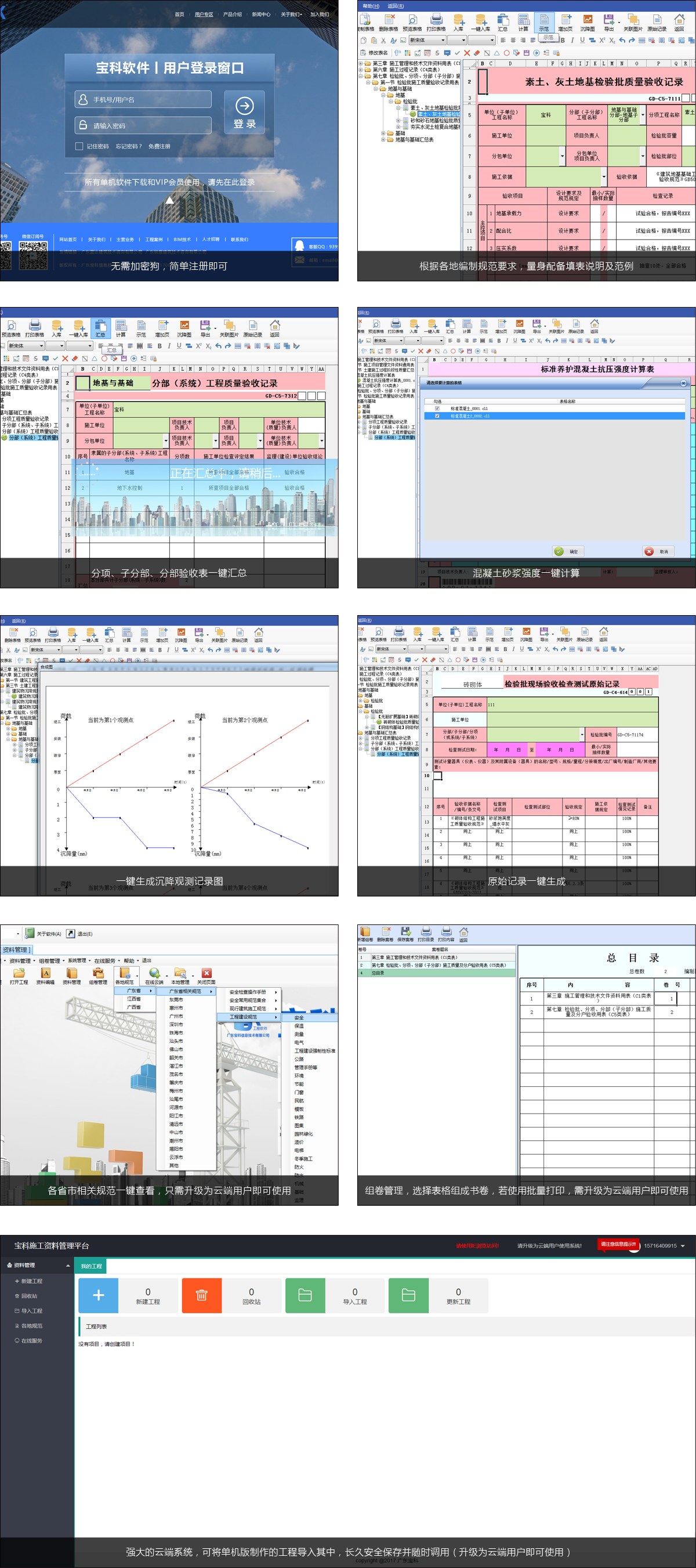Click green folder 导入工程 card icon
The width and height of the screenshot is (696, 1568).
tap(305, 1295)
